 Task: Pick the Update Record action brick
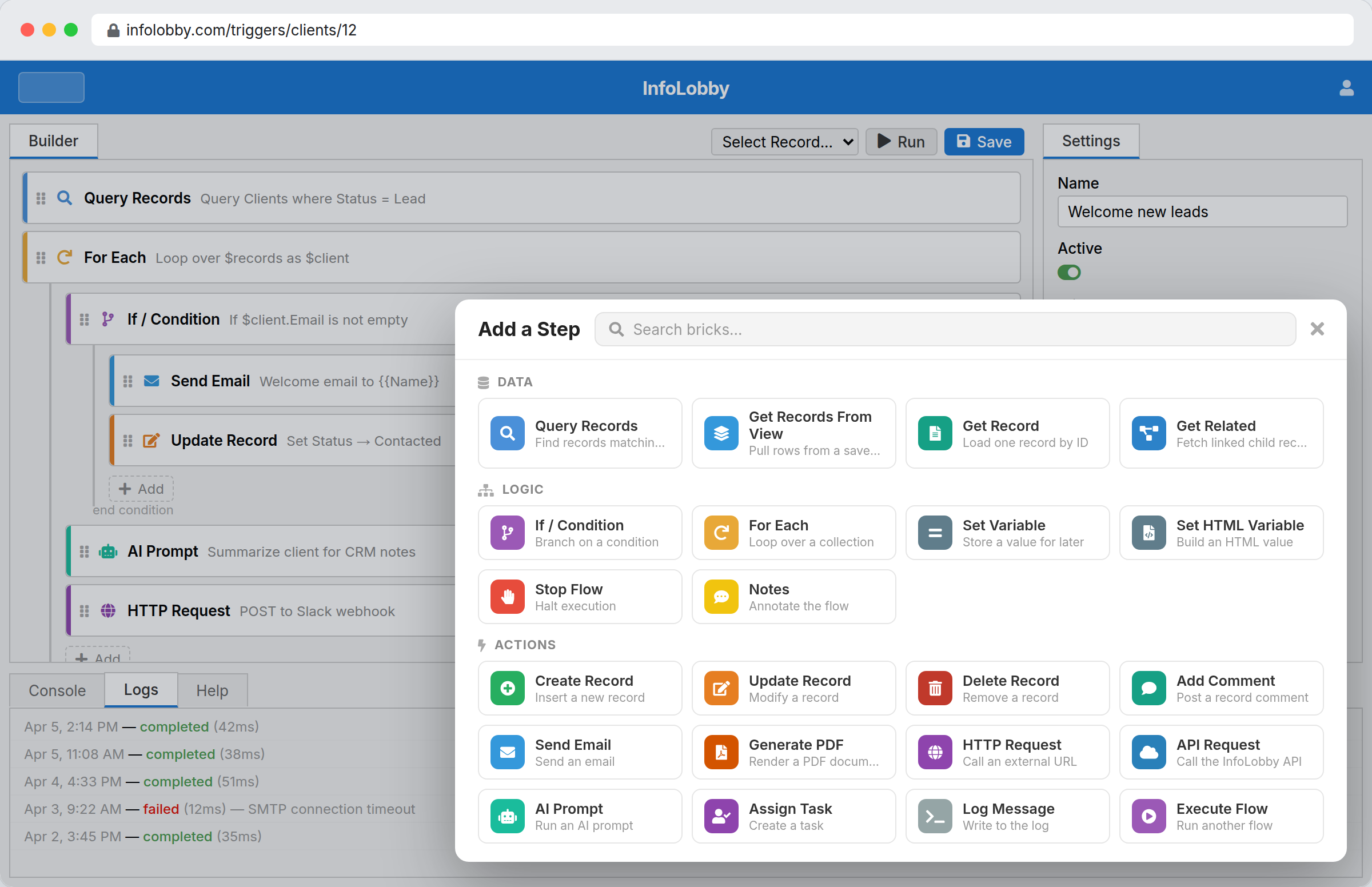793,688
